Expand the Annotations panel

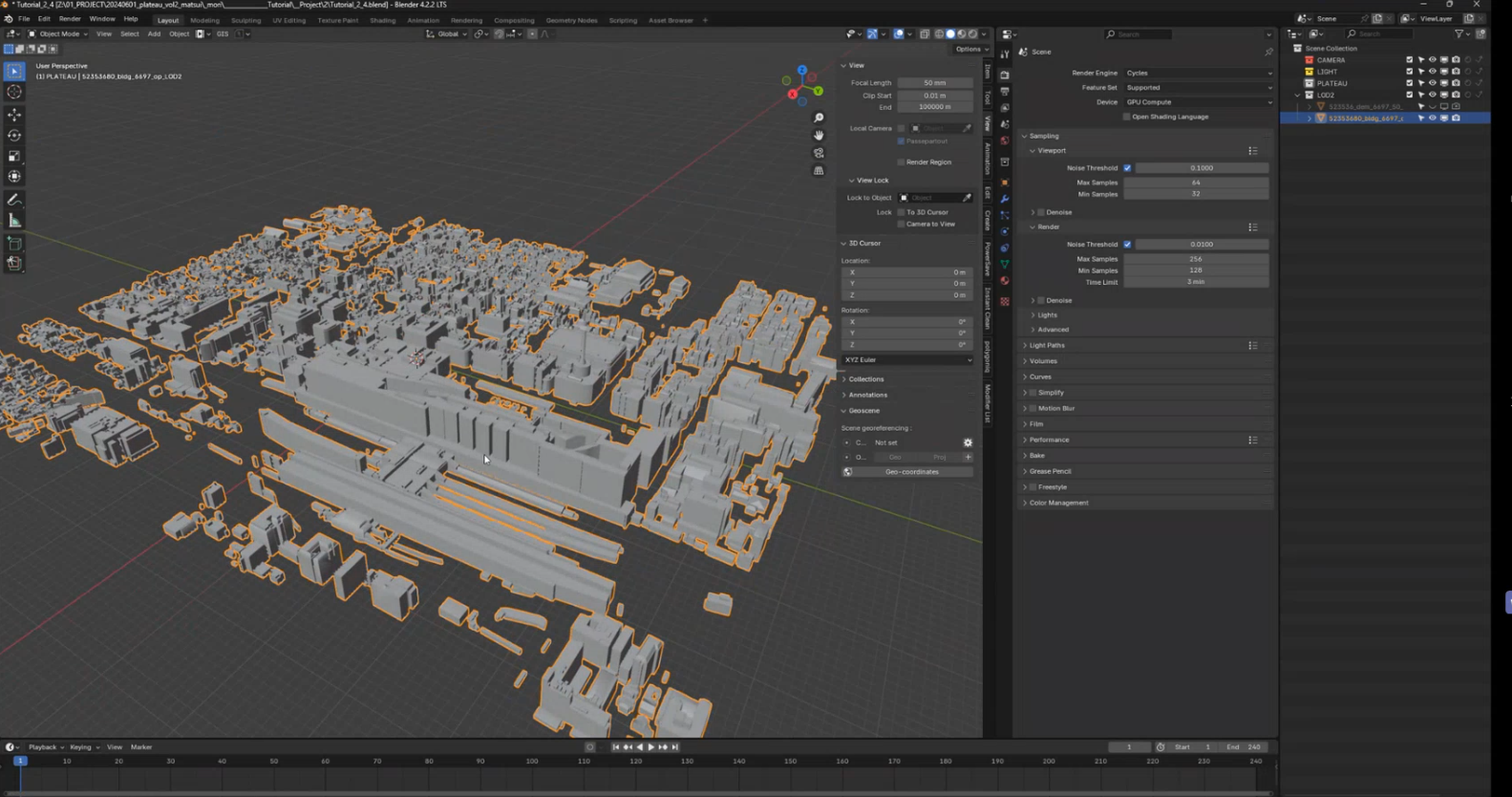[x=867, y=395]
